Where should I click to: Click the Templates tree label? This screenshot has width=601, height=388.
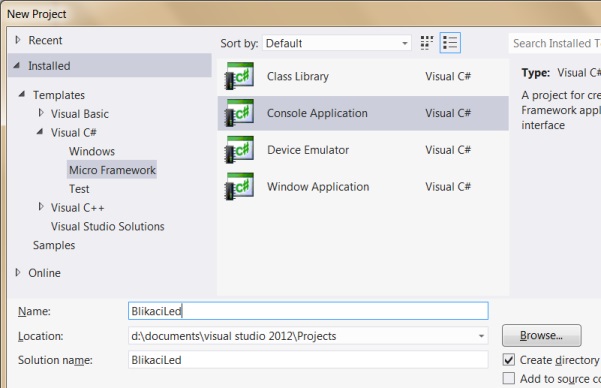[59, 95]
